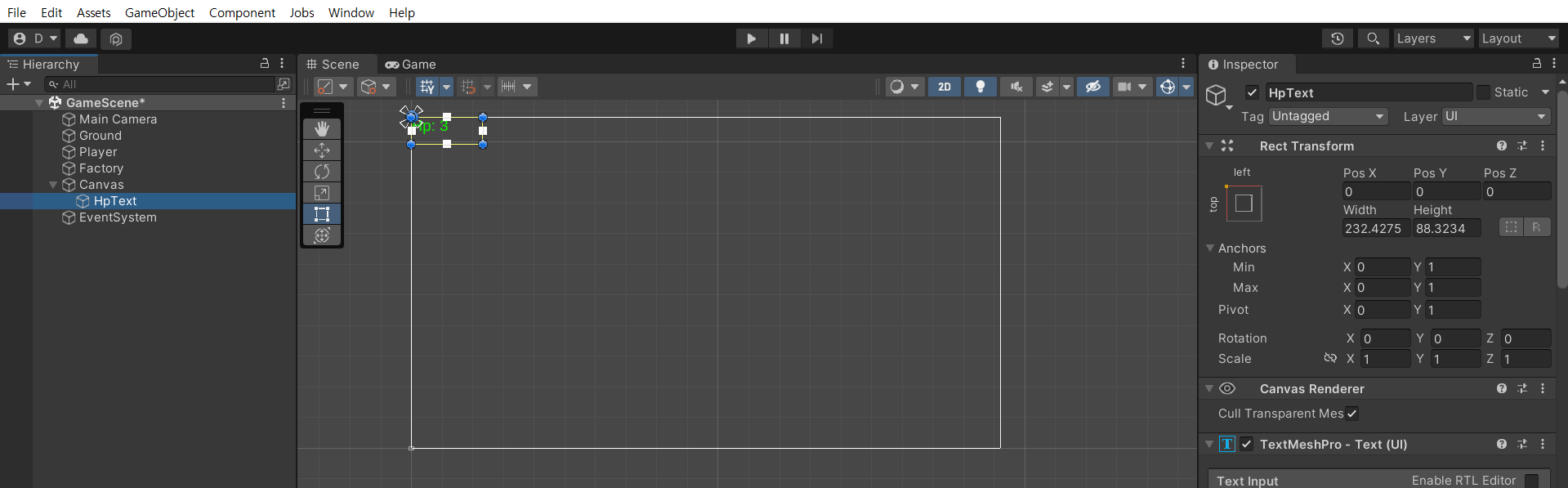
Task: Select the Hand view tool
Action: 322,128
